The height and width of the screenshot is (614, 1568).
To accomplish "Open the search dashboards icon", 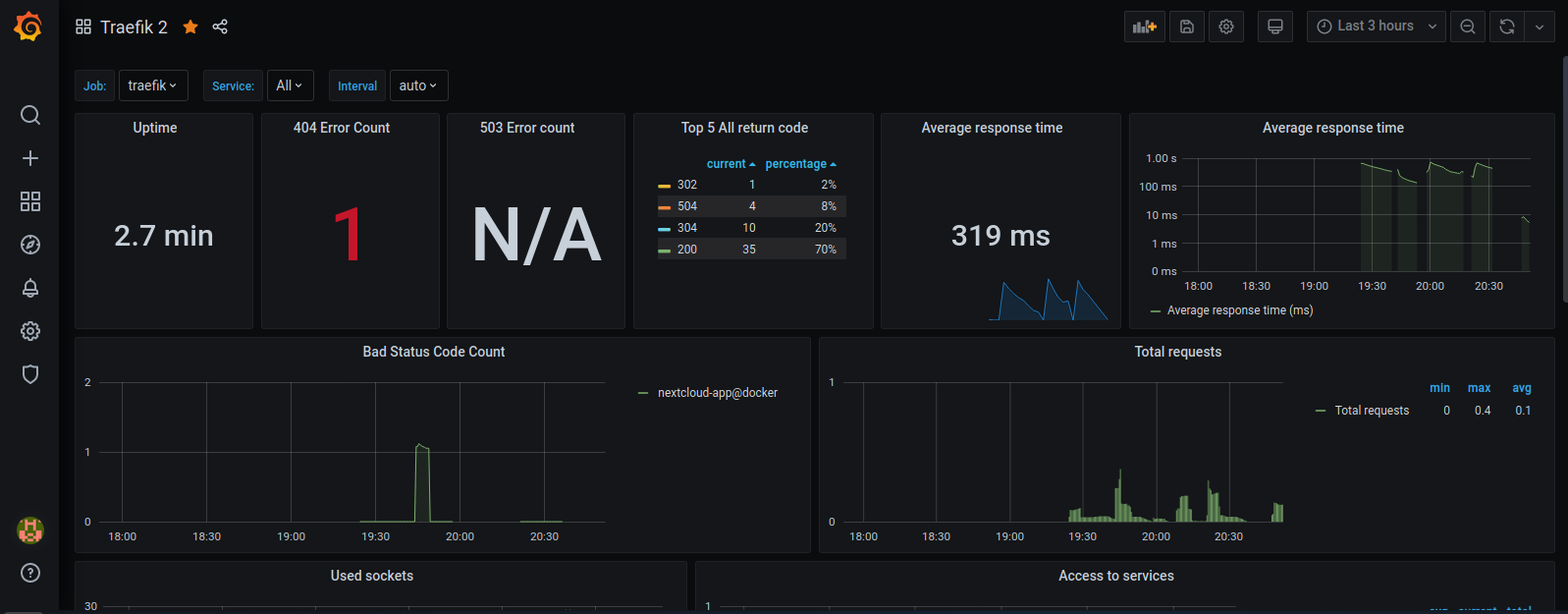I will (x=30, y=115).
